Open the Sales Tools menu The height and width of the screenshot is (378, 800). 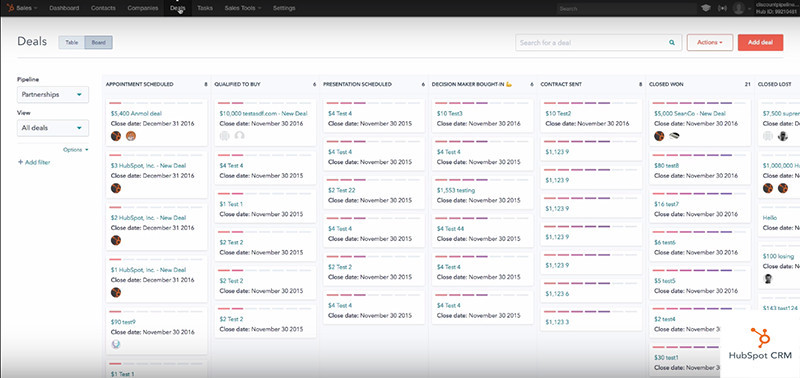pos(243,8)
